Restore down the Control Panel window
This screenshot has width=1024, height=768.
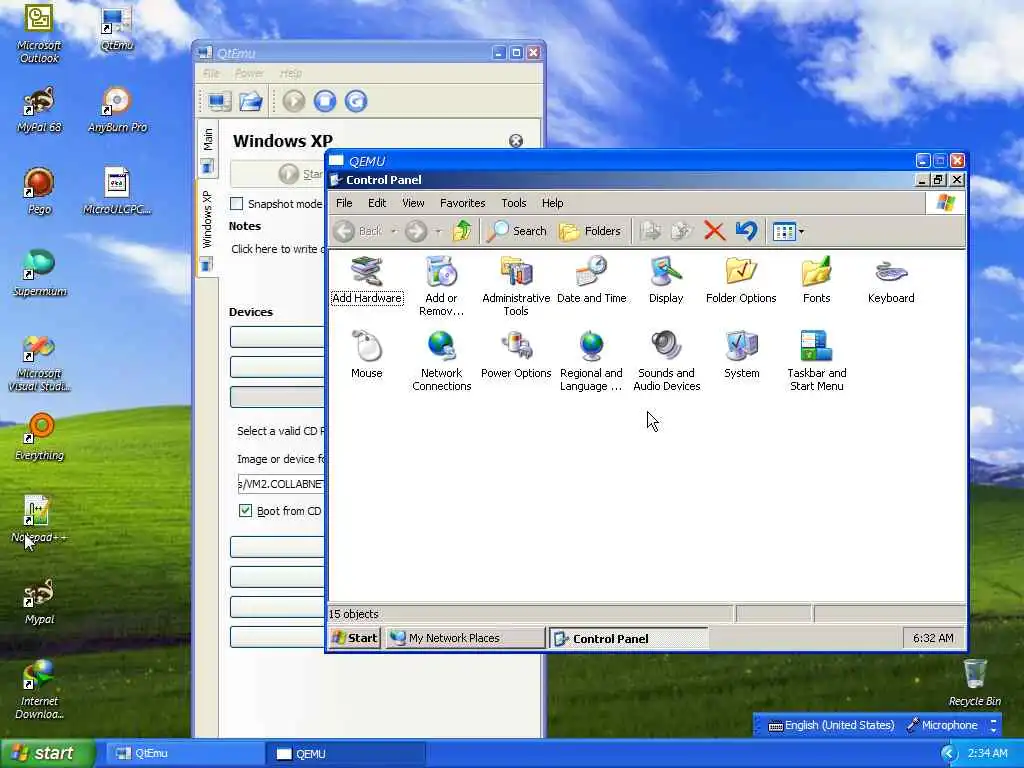click(x=938, y=180)
